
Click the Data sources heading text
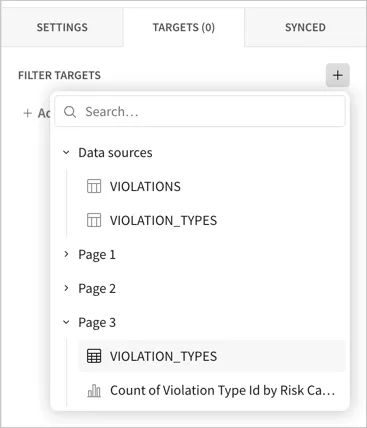115,153
